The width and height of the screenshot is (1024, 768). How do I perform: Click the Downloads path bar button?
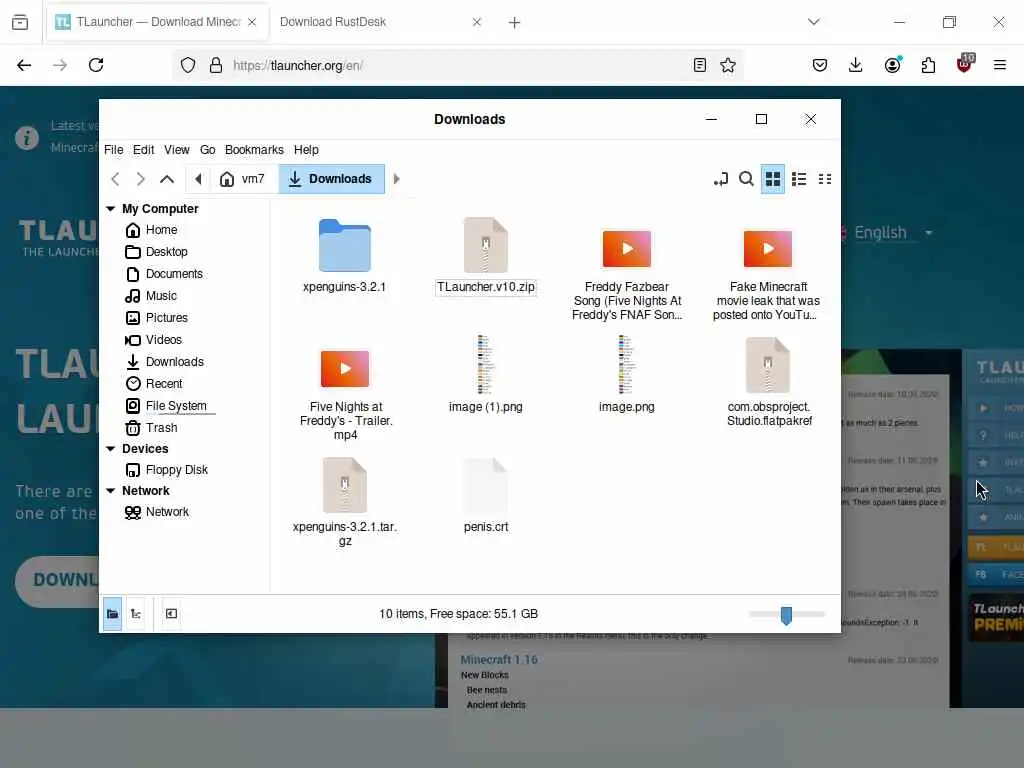point(332,179)
